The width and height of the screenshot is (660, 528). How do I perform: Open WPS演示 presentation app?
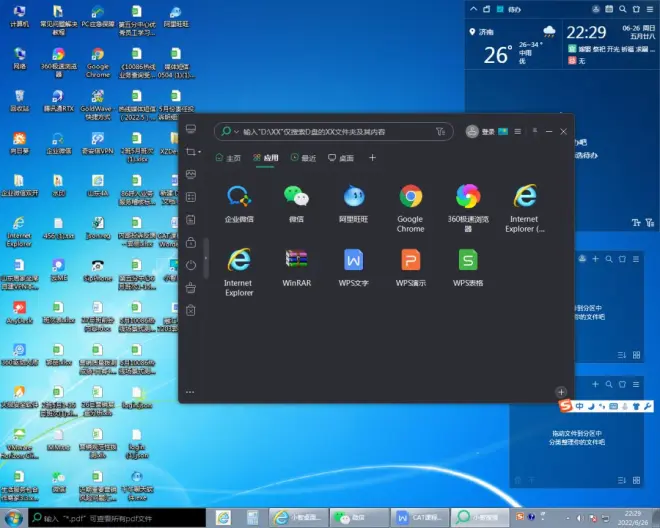point(410,261)
